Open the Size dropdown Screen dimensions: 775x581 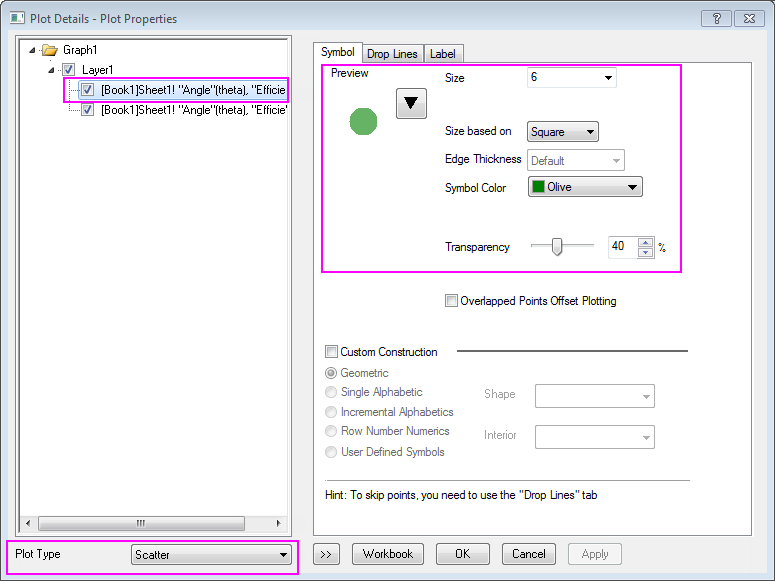pos(607,78)
